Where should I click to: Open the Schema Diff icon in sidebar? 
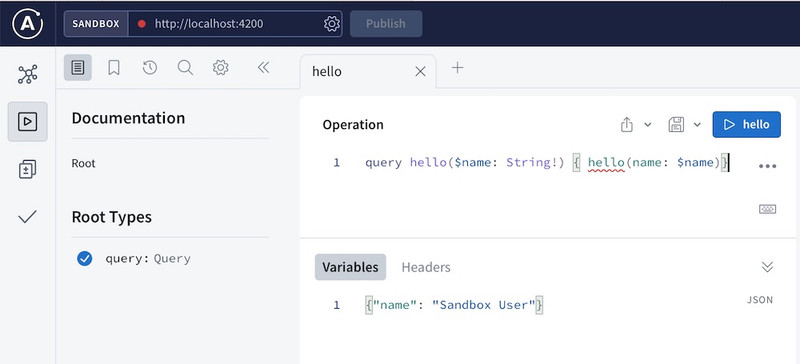28,169
